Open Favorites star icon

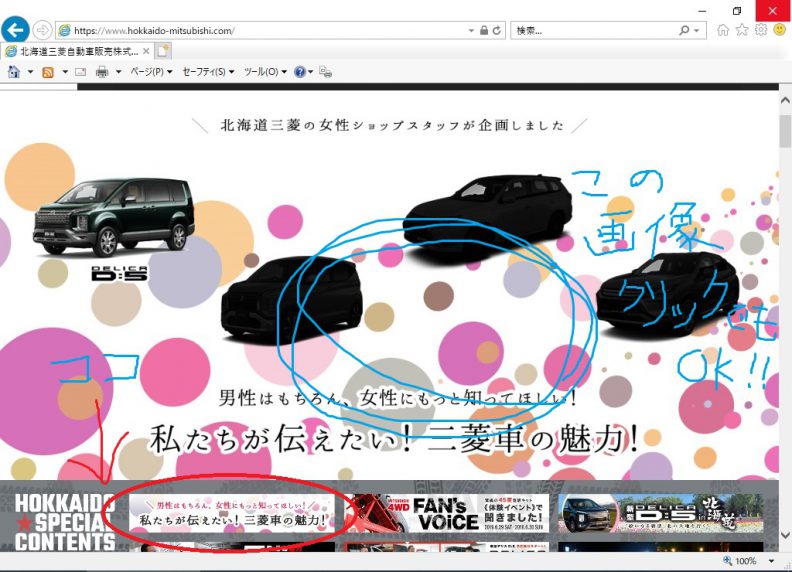pyautogui.click(x=741, y=30)
